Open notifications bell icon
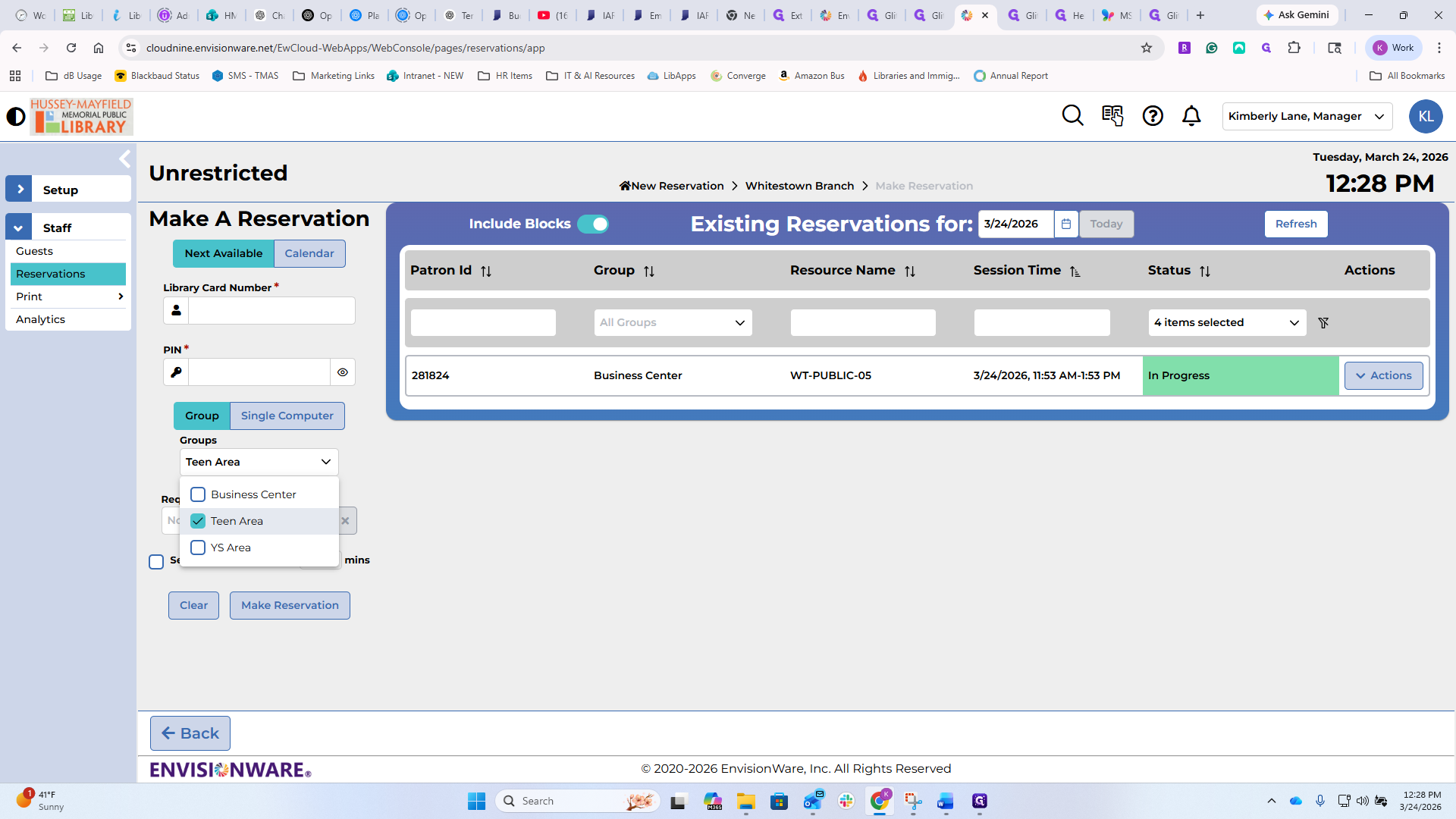The height and width of the screenshot is (819, 1456). point(1191,116)
